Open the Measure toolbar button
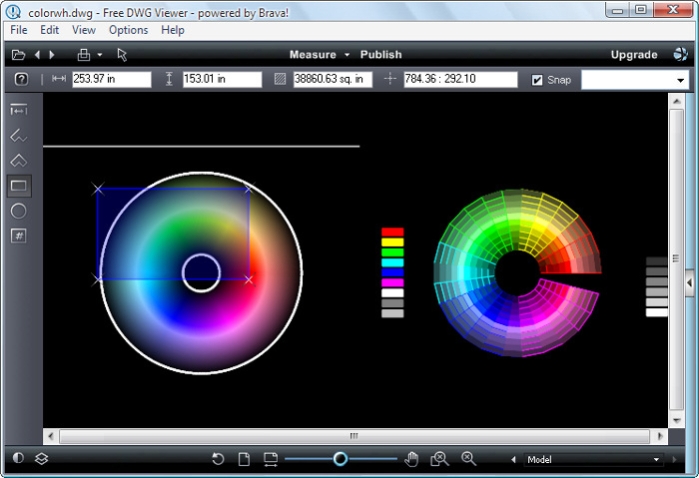 pos(313,54)
